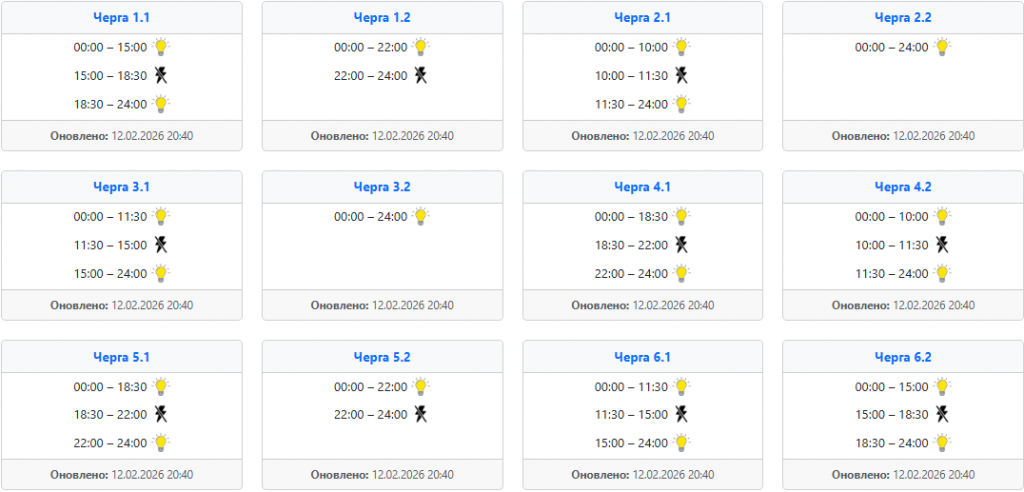Click the light bulb icon in Черга 3.2
Viewport: 1024px width, 492px height.
[x=421, y=216]
